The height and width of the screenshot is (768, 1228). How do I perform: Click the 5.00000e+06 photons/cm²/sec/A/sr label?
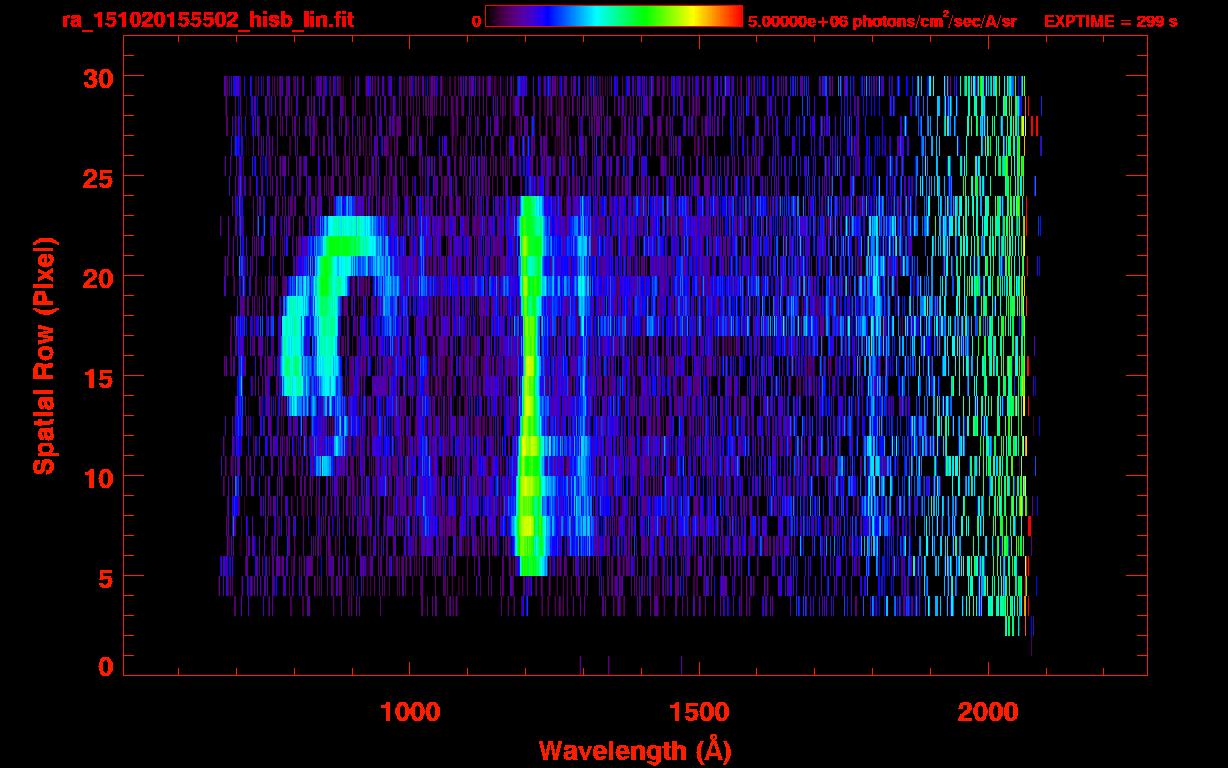click(x=882, y=20)
